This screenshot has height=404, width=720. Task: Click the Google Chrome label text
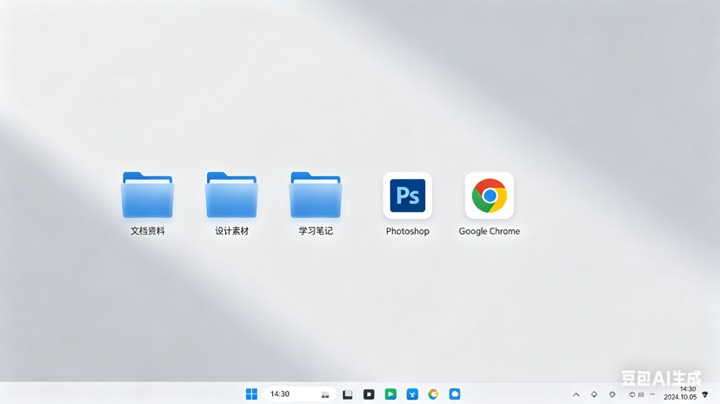(x=489, y=231)
